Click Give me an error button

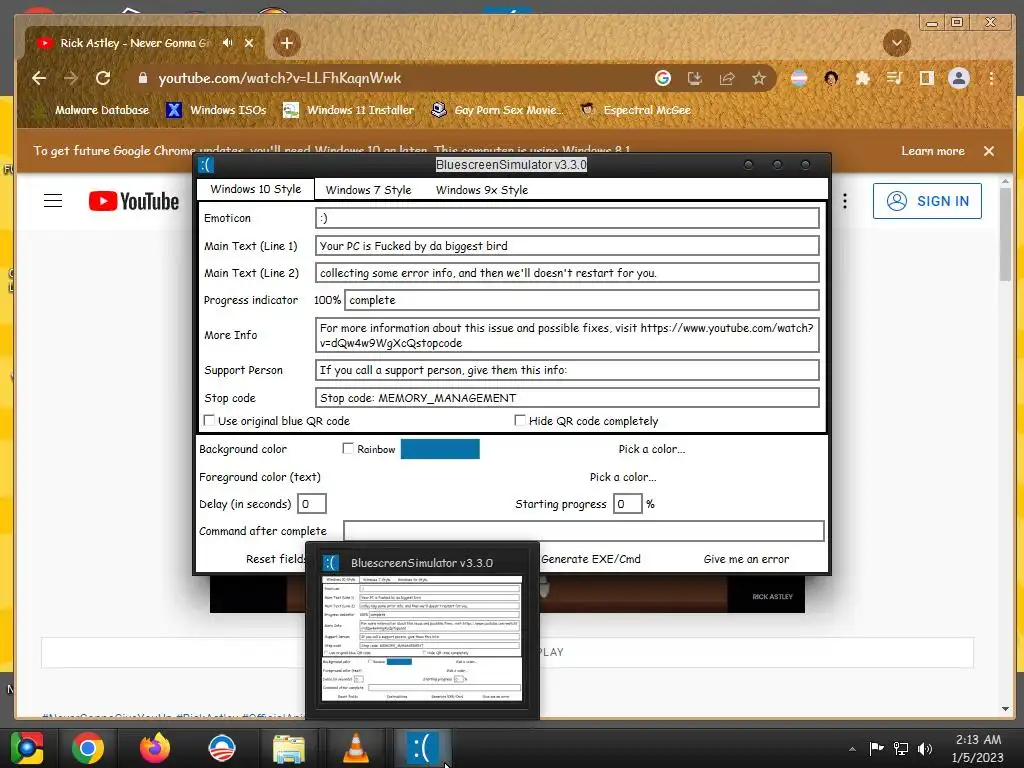click(746, 559)
